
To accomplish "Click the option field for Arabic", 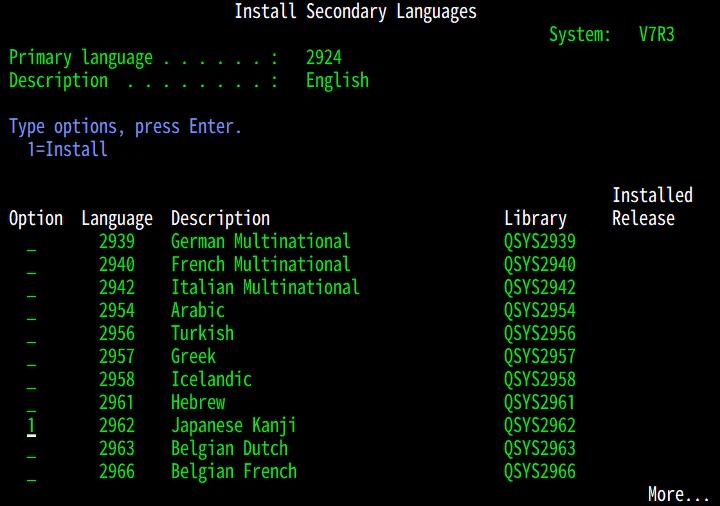I will 31,311.
